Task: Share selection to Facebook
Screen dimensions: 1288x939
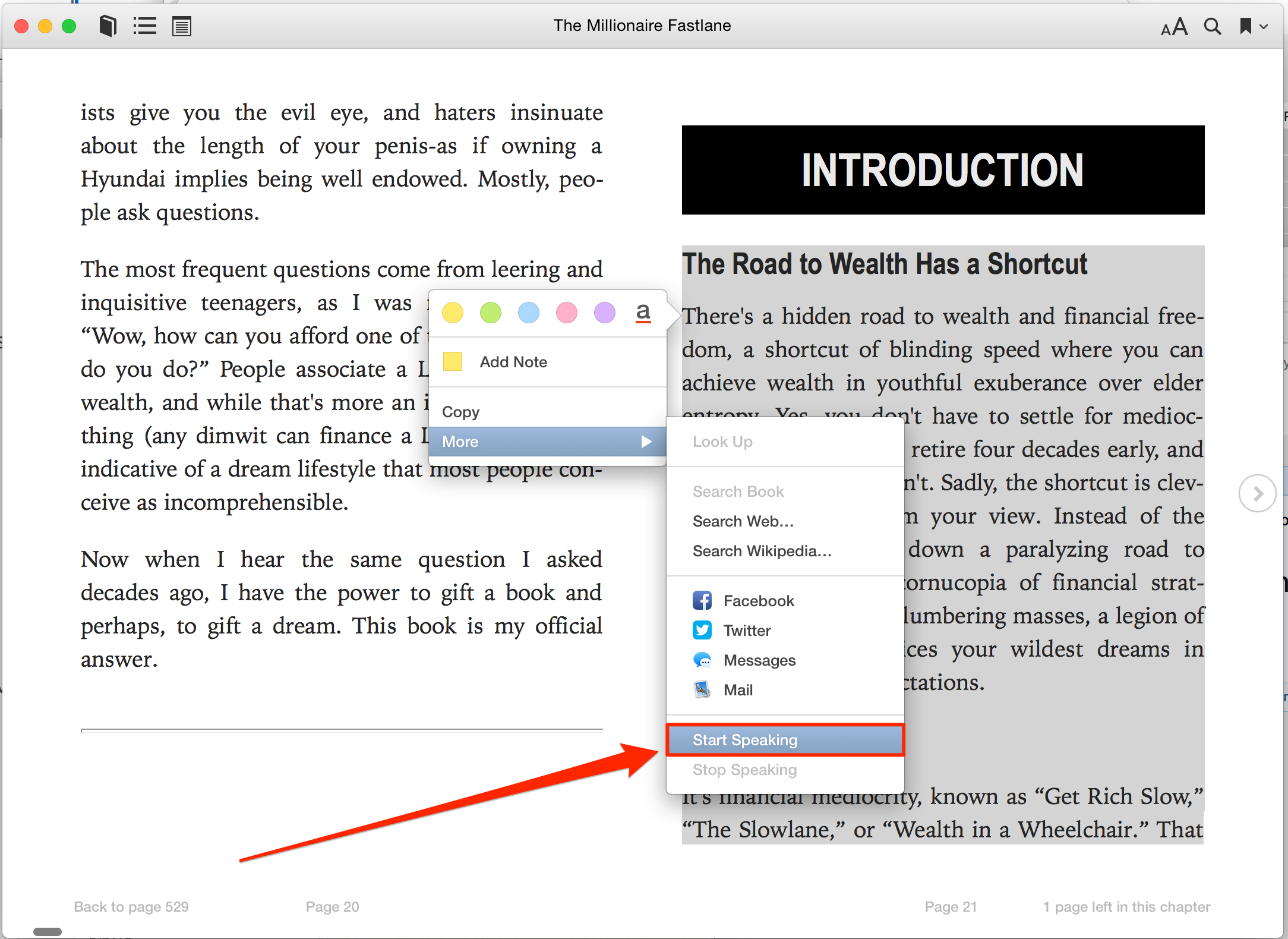Action: 785,601
